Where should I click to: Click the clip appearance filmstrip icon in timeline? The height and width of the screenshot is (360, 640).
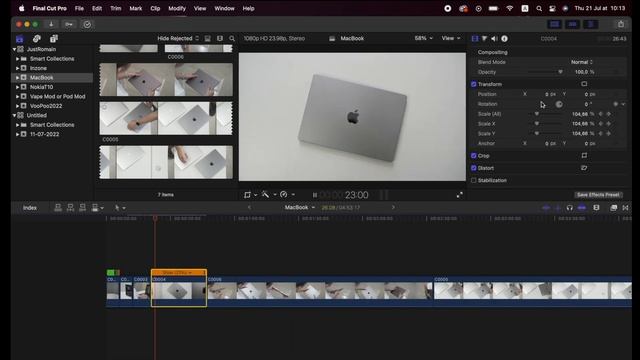[x=596, y=208]
